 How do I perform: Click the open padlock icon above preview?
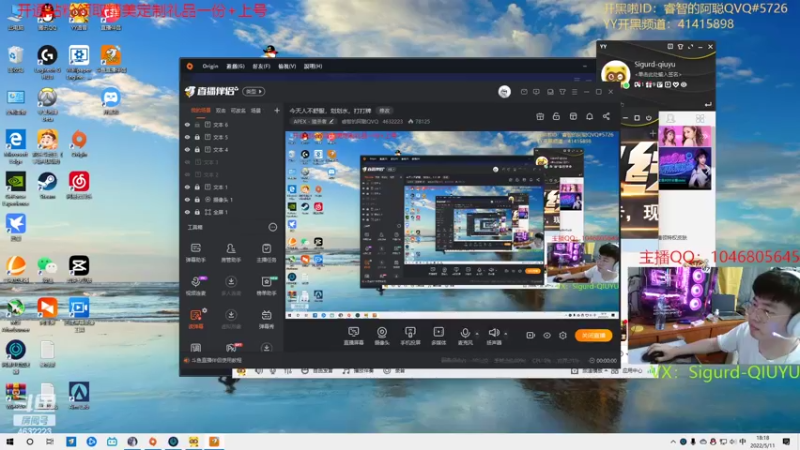[x=556, y=116]
